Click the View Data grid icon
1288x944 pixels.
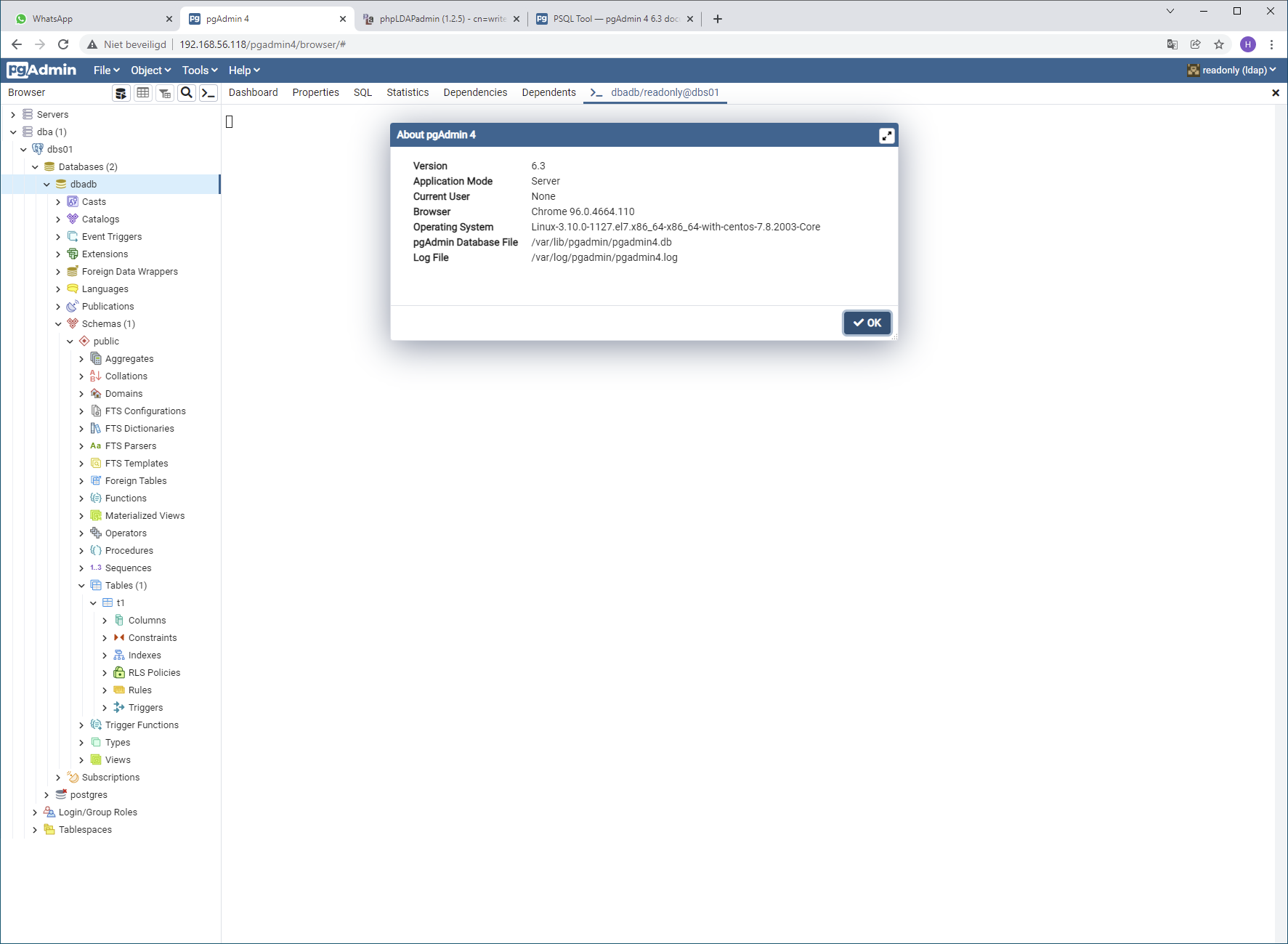coord(143,93)
